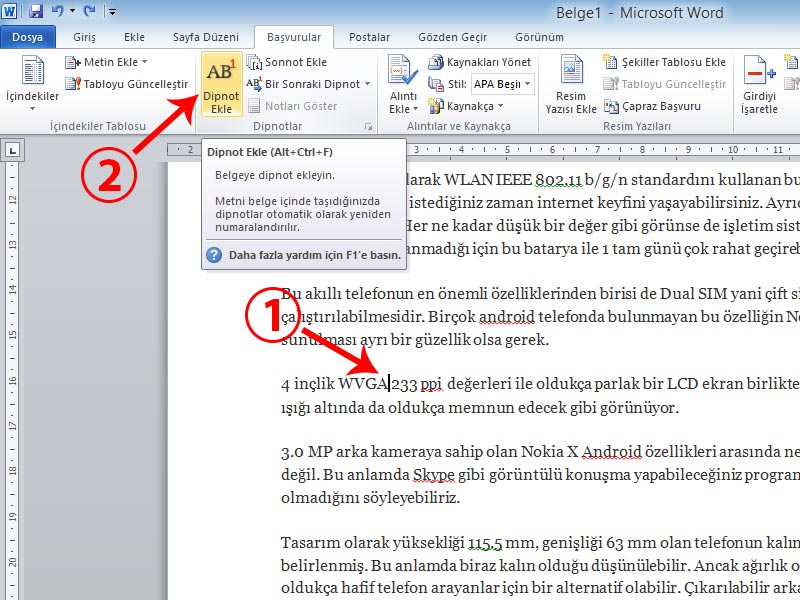Expand the Undo history dropdown arrow
The height and width of the screenshot is (600, 800).
point(72,11)
